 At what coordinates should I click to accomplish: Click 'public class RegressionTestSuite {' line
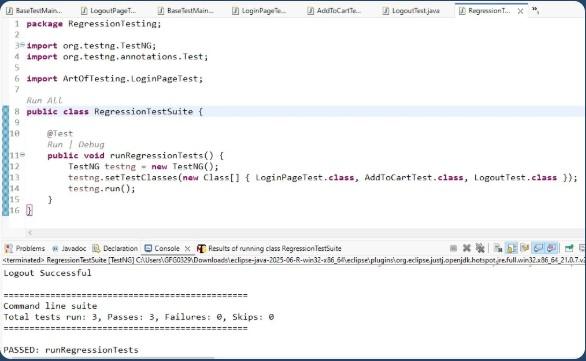114,112
